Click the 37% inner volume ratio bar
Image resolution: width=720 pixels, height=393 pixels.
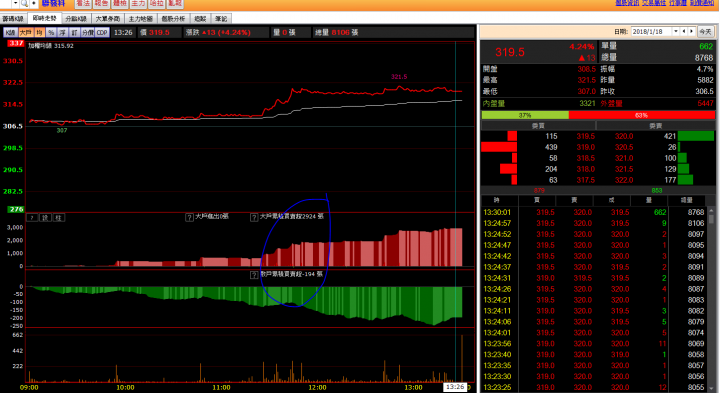pos(525,115)
